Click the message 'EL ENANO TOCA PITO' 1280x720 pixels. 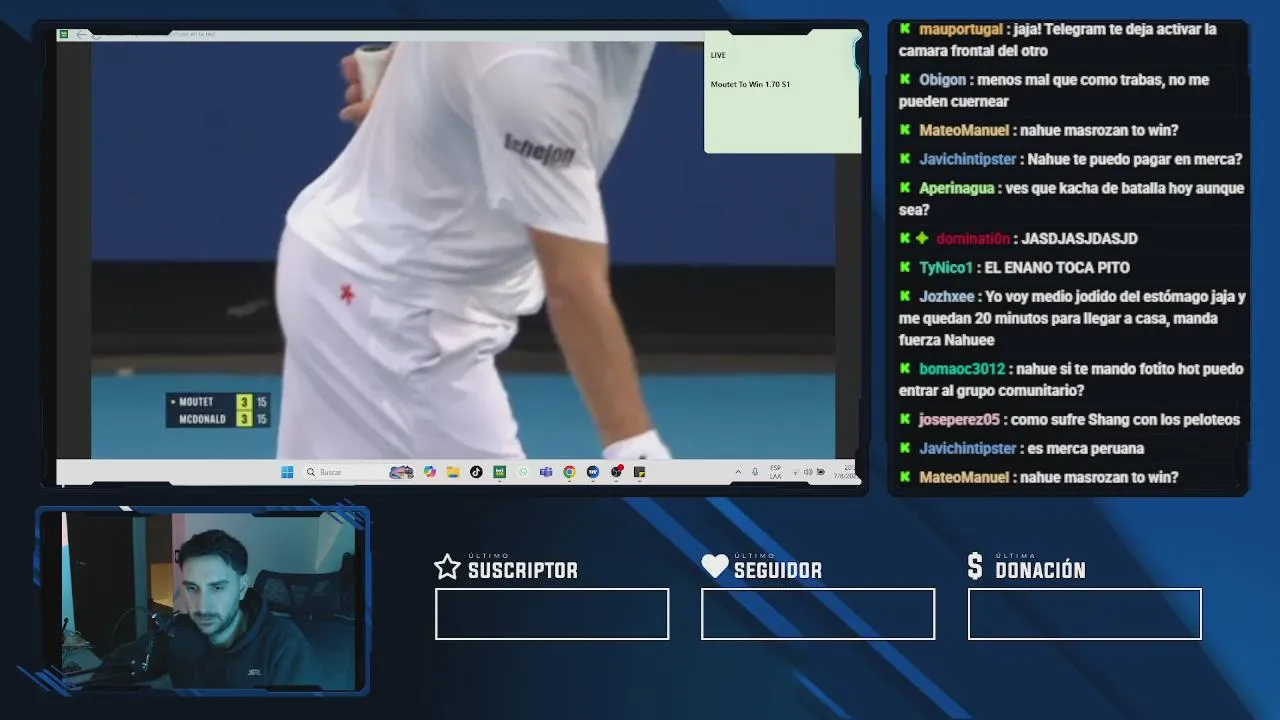1057,267
